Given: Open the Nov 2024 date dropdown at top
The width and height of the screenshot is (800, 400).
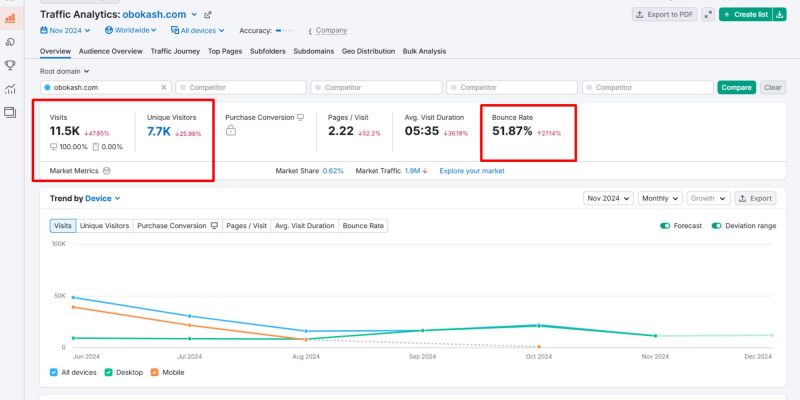Looking at the screenshot, I should click(x=65, y=31).
